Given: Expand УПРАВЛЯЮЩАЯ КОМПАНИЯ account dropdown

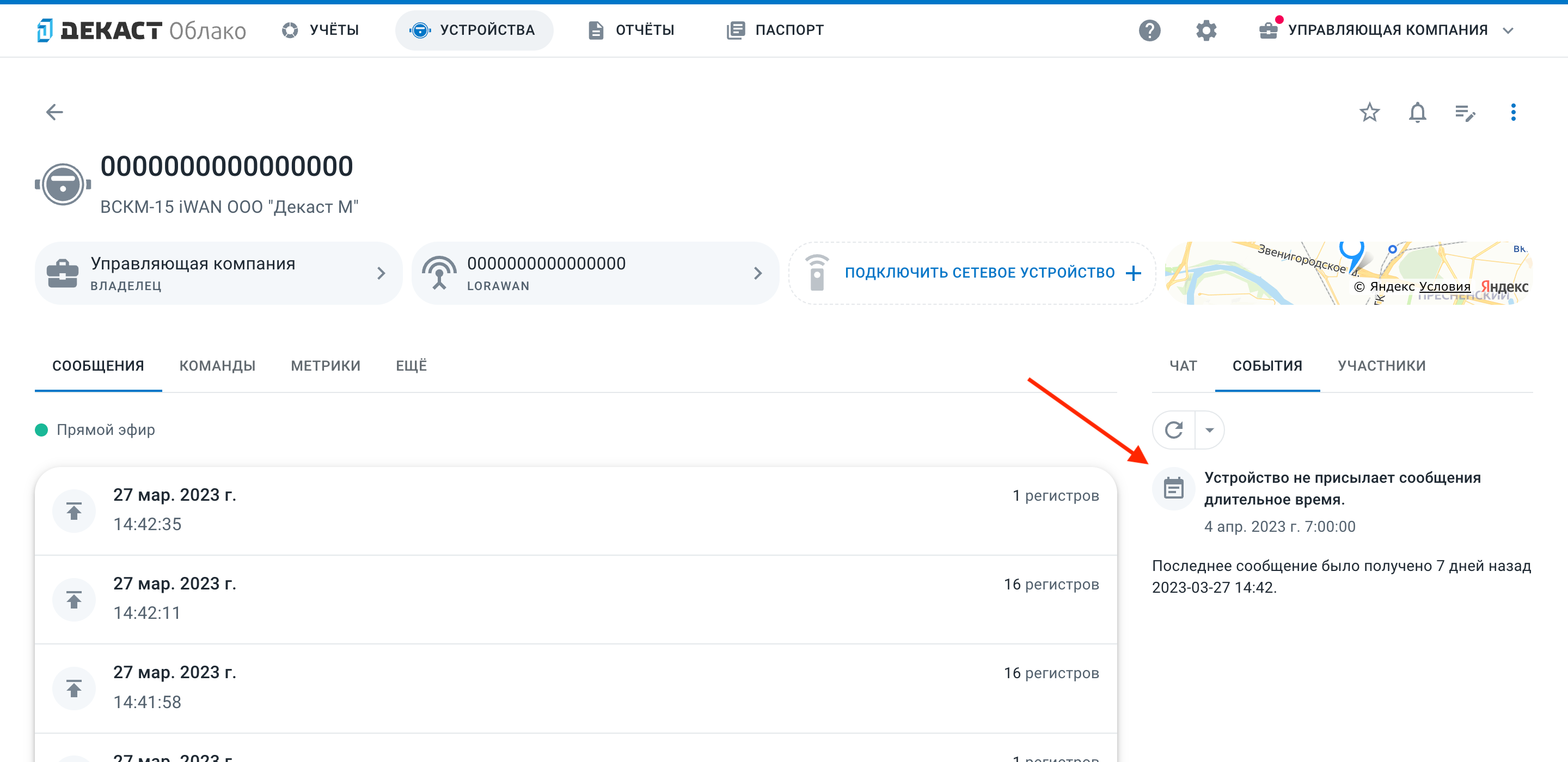Looking at the screenshot, I should click(1508, 30).
